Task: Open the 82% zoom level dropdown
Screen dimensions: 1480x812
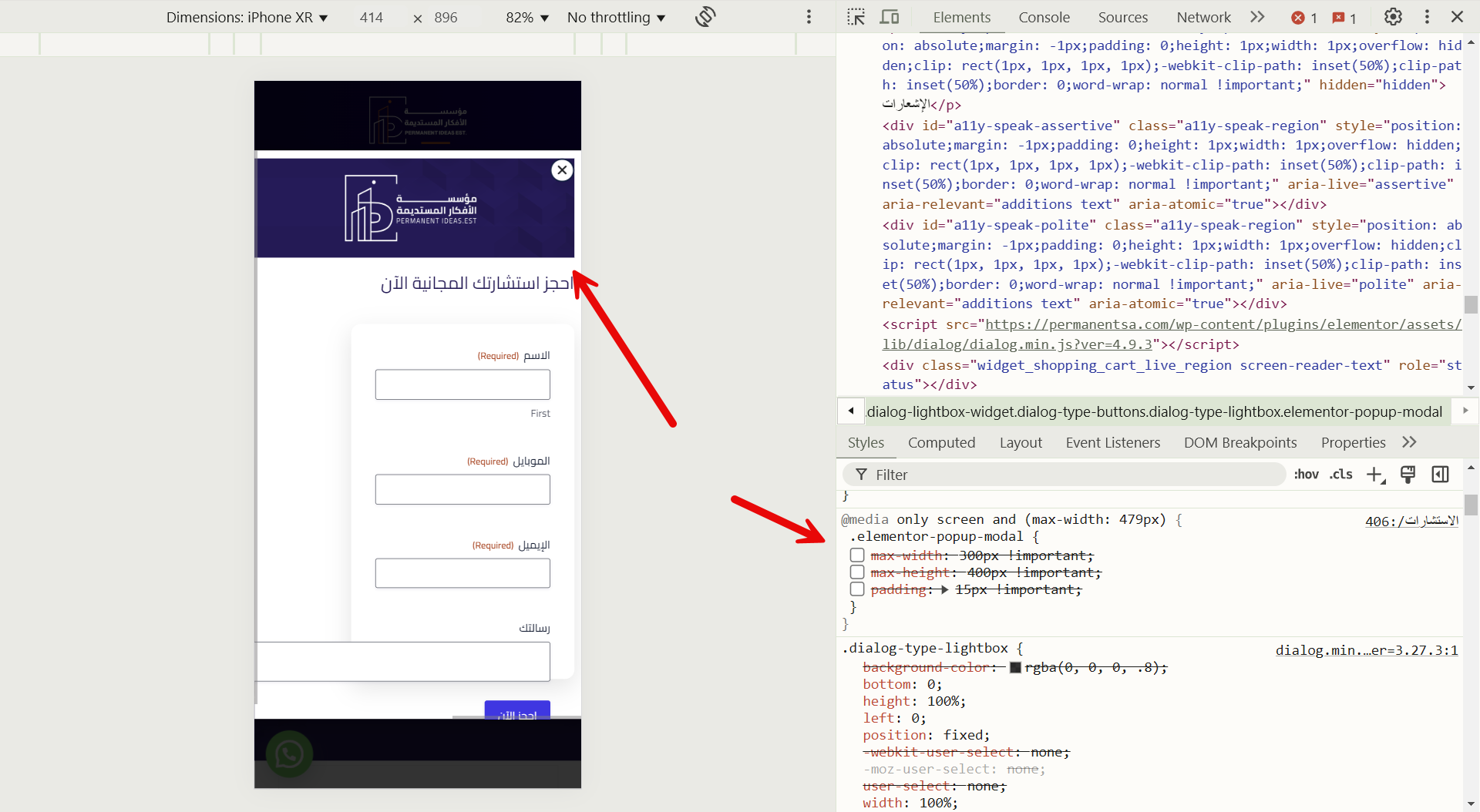Action: pos(526,18)
